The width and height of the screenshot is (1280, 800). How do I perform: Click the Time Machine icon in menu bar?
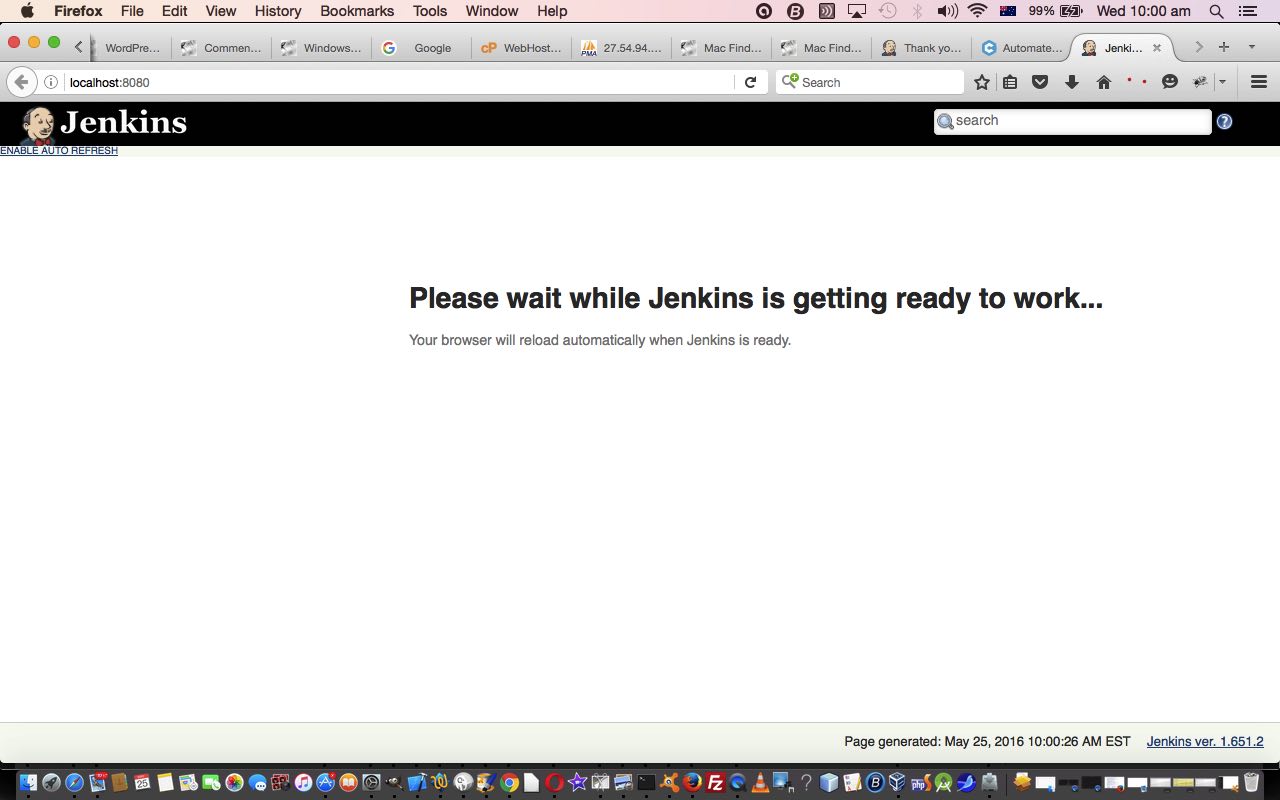pyautogui.click(x=887, y=11)
